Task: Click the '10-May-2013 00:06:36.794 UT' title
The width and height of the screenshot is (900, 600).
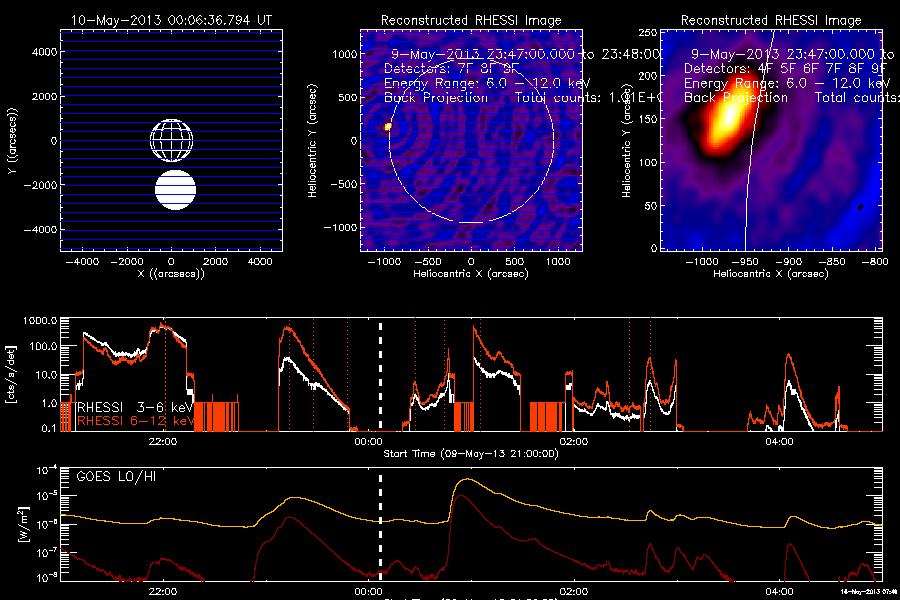Action: 170,20
